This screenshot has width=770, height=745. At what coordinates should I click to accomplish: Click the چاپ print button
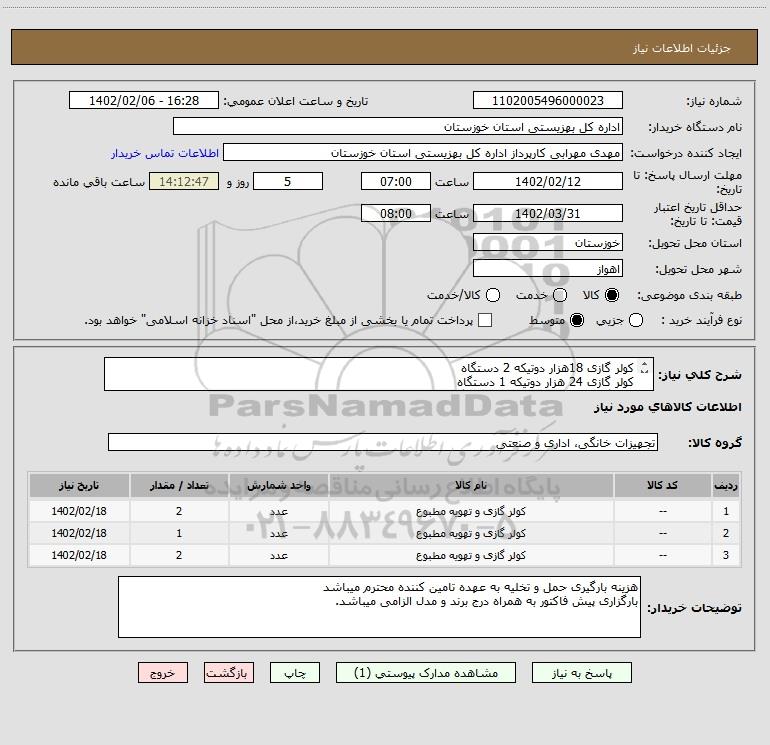[x=295, y=673]
